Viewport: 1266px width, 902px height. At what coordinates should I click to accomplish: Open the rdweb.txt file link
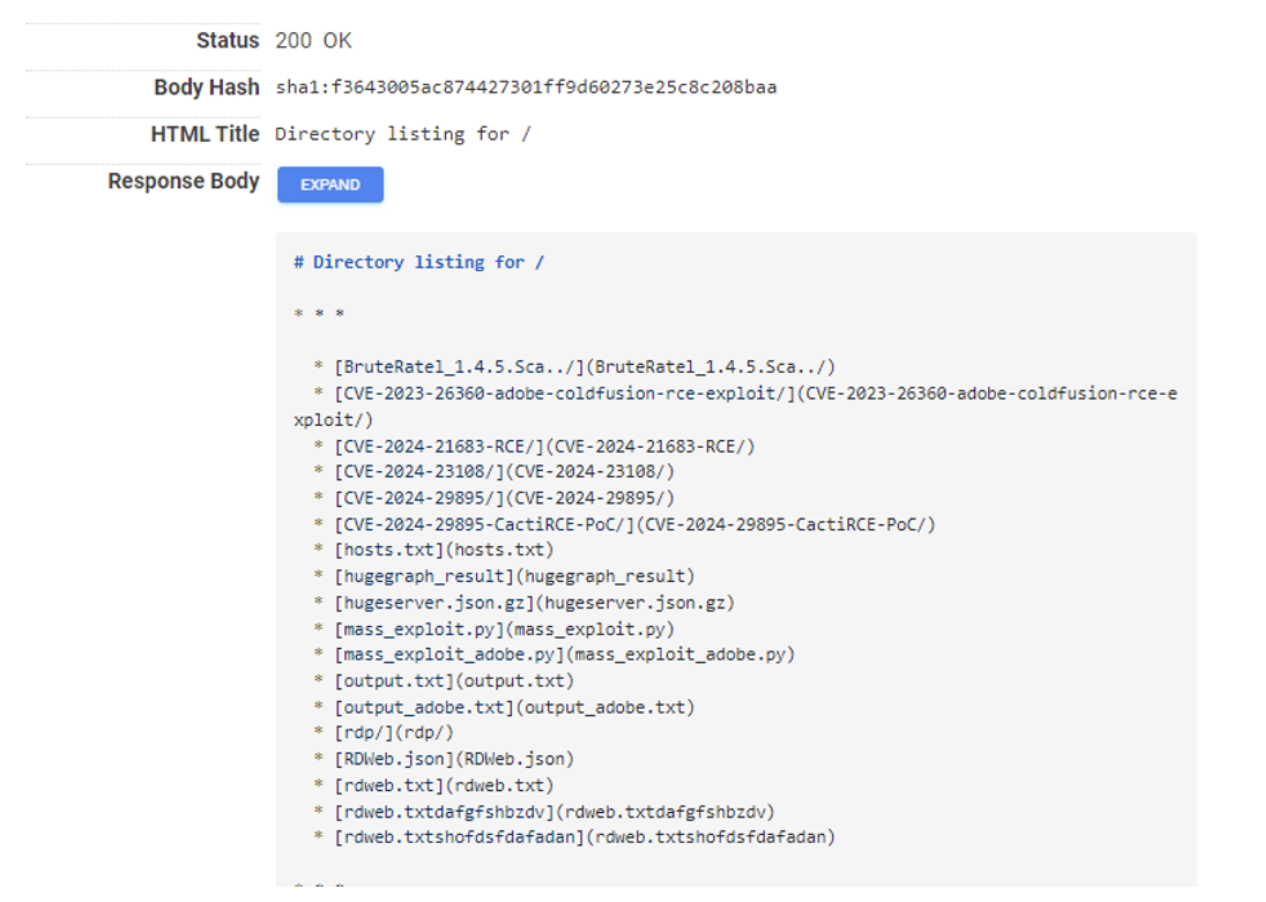tap(383, 785)
